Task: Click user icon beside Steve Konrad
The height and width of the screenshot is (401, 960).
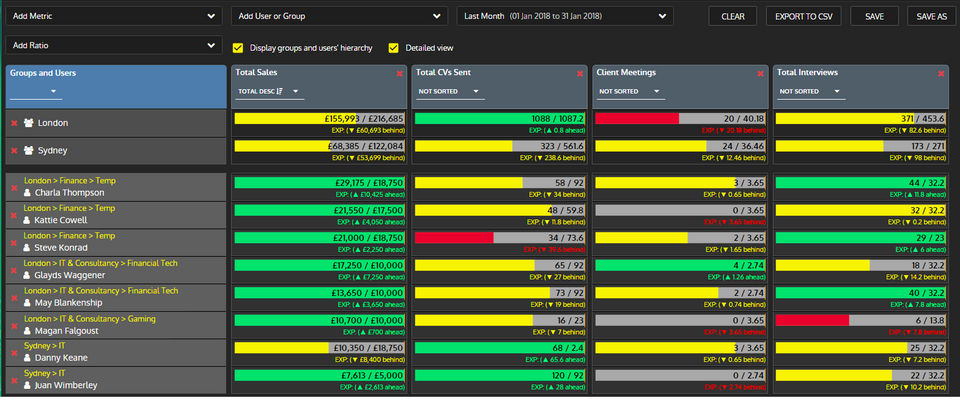Action: click(27, 248)
